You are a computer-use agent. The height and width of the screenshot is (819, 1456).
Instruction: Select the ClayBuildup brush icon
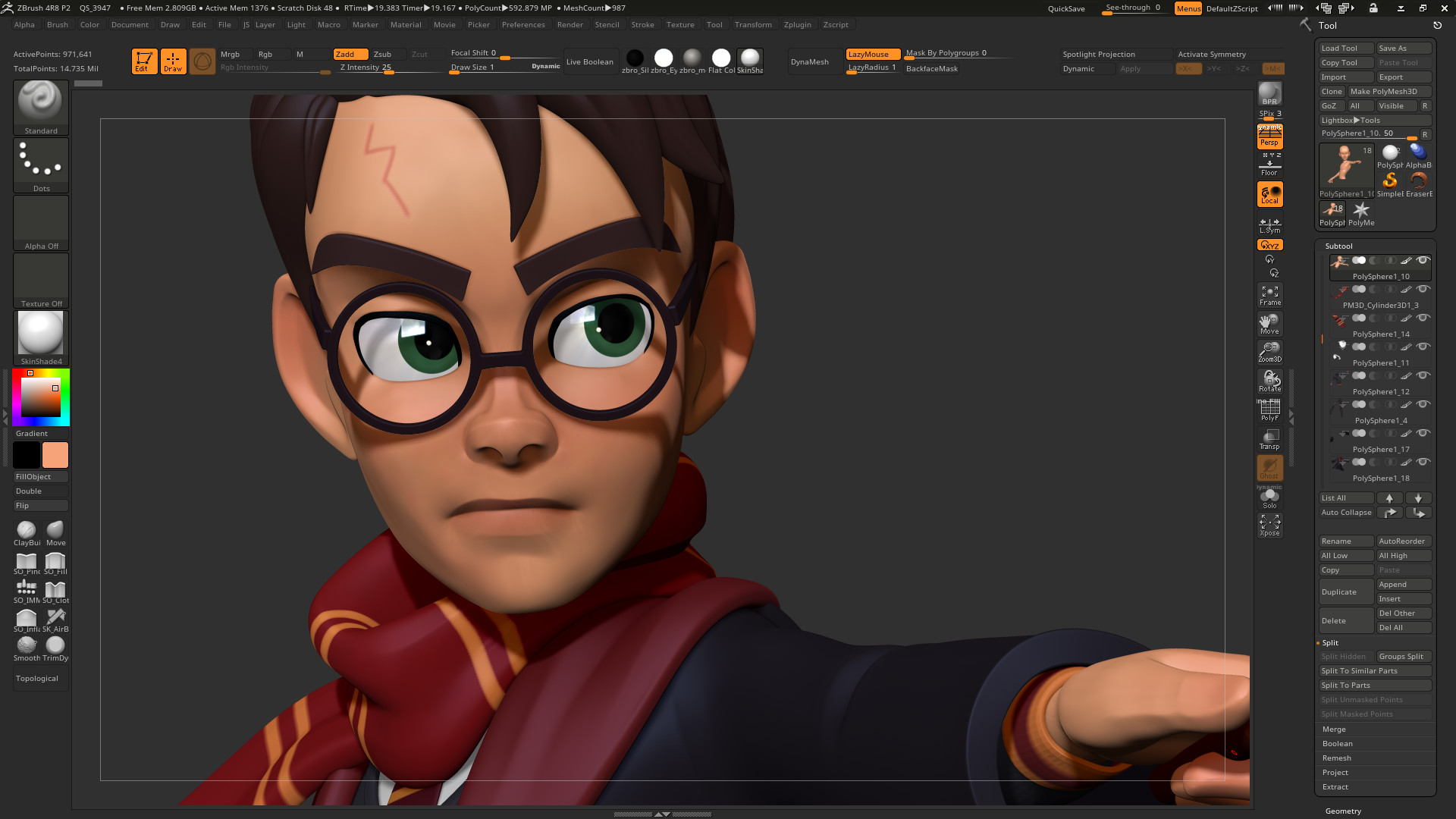coord(27,533)
